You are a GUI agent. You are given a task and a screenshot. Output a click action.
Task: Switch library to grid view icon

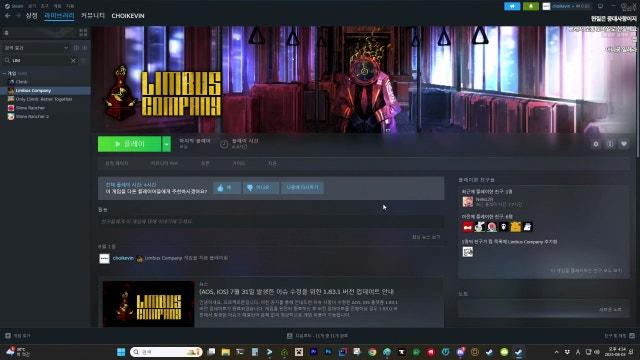click(x=83, y=33)
